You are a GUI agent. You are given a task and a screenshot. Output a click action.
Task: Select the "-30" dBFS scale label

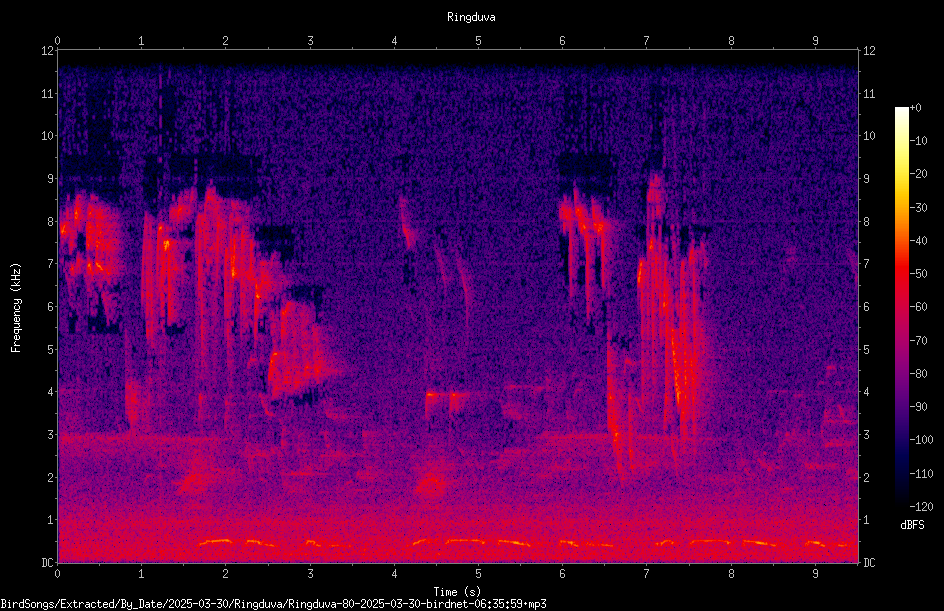tap(918, 208)
